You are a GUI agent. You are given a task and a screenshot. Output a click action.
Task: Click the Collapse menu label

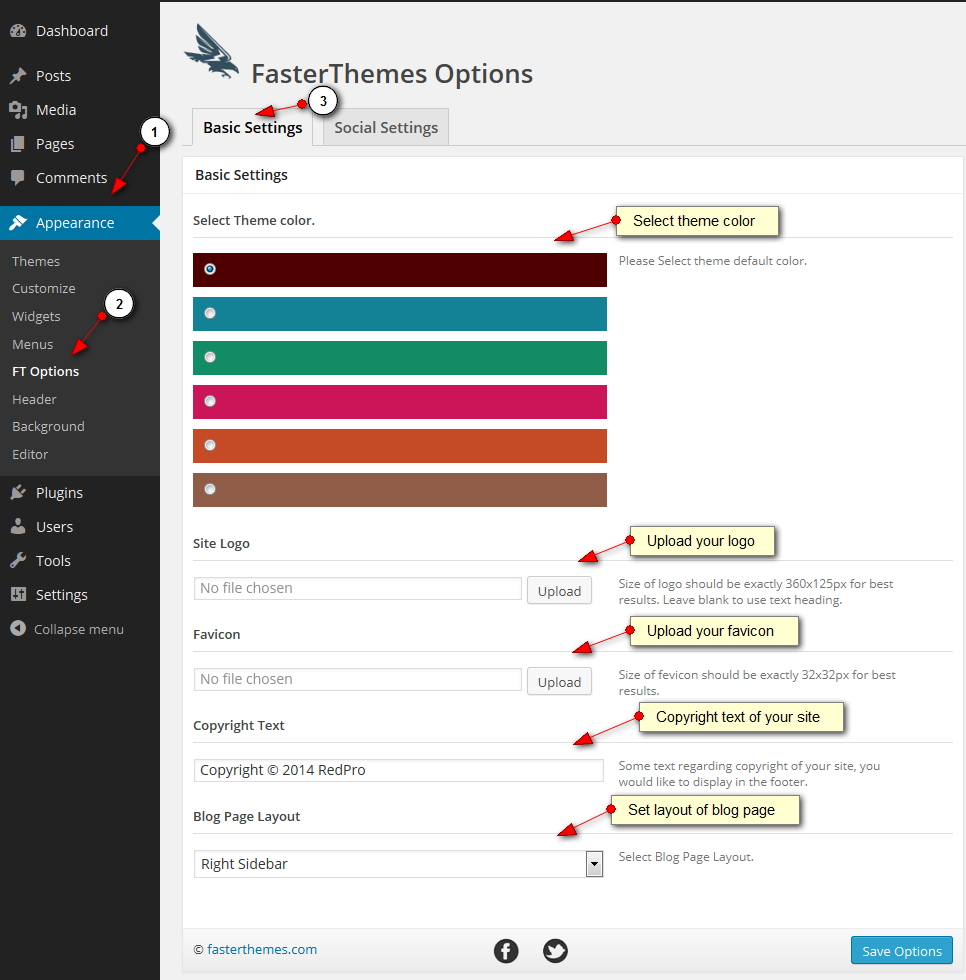click(x=79, y=629)
